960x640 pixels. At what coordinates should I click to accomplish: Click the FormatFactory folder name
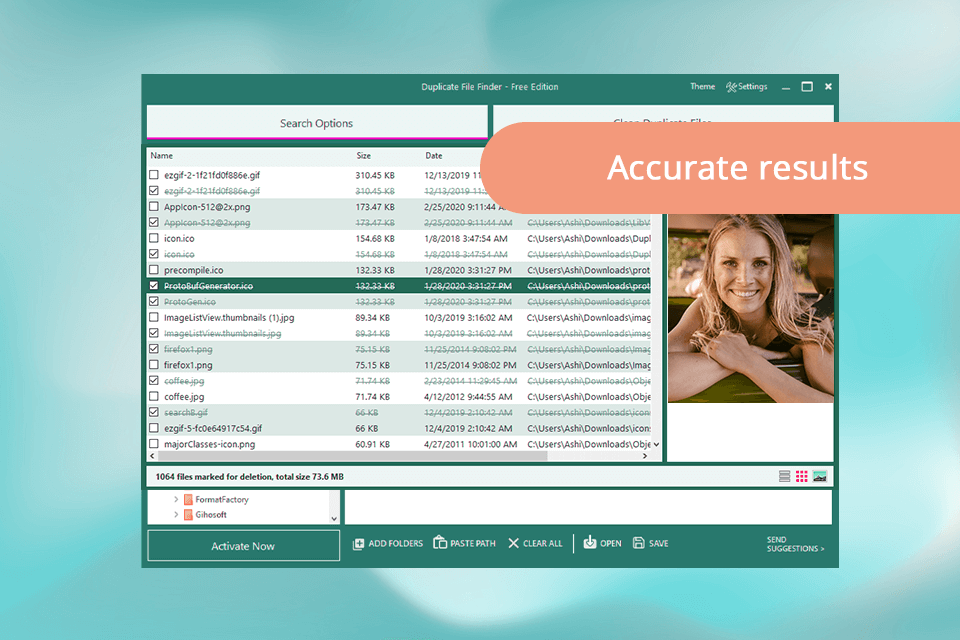[x=222, y=500]
